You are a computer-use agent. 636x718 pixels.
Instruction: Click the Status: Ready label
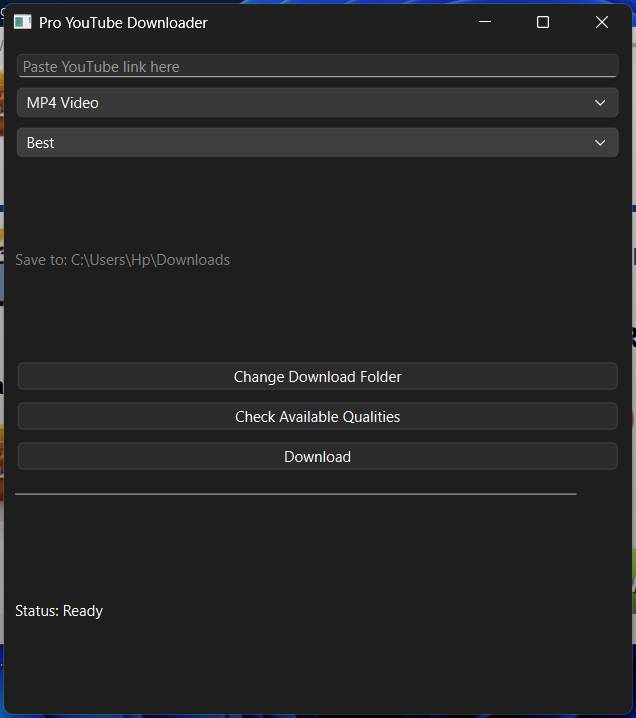[59, 611]
